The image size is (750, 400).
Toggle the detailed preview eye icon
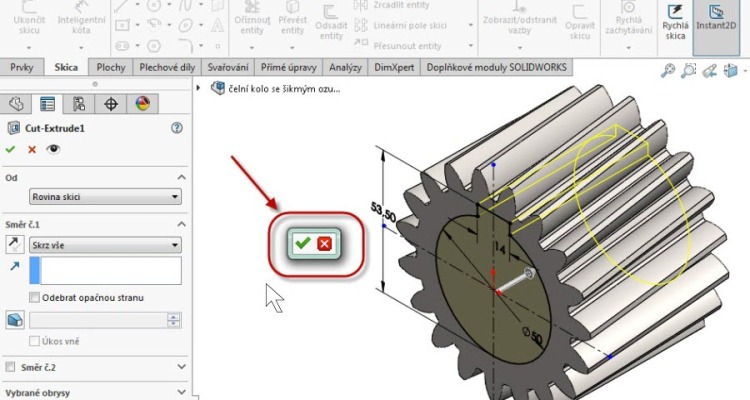[53, 149]
